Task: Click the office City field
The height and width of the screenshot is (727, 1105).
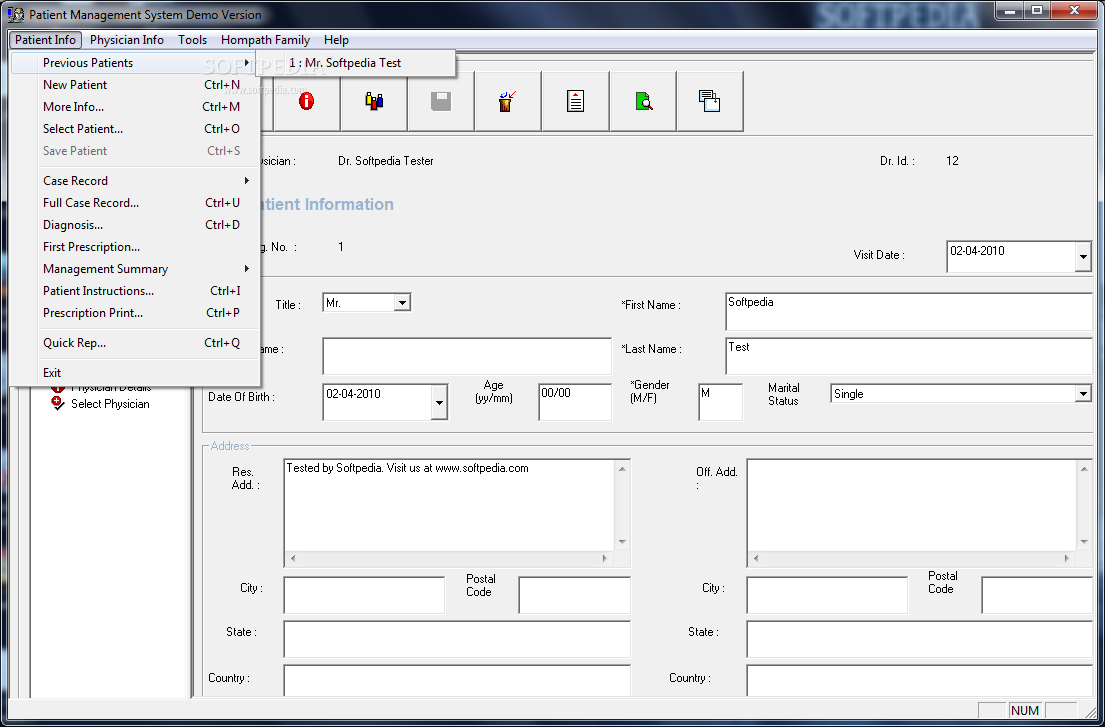Action: coord(827,595)
